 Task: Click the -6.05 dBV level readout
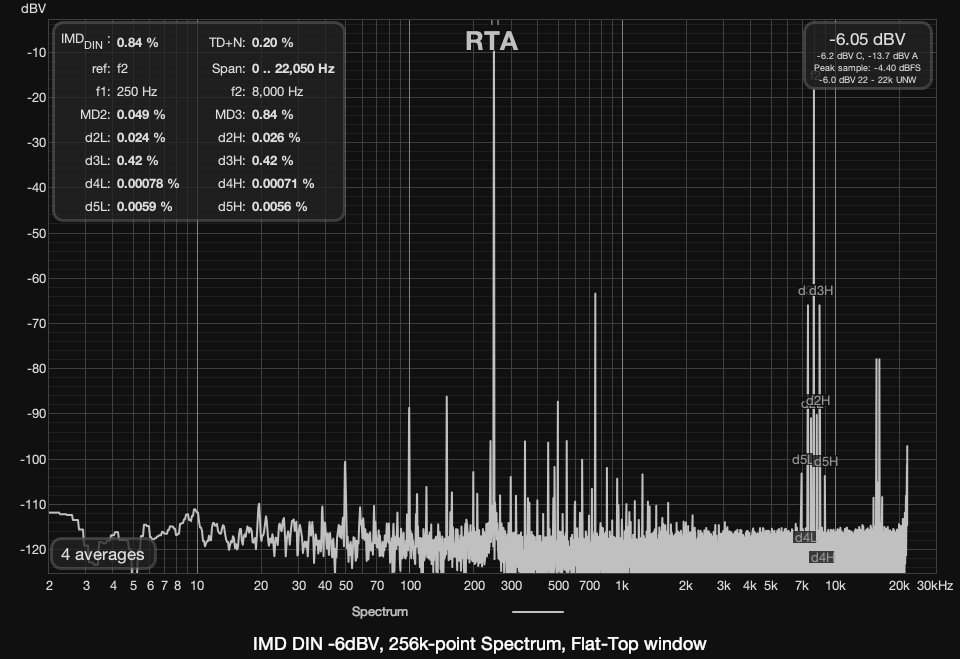(x=866, y=39)
